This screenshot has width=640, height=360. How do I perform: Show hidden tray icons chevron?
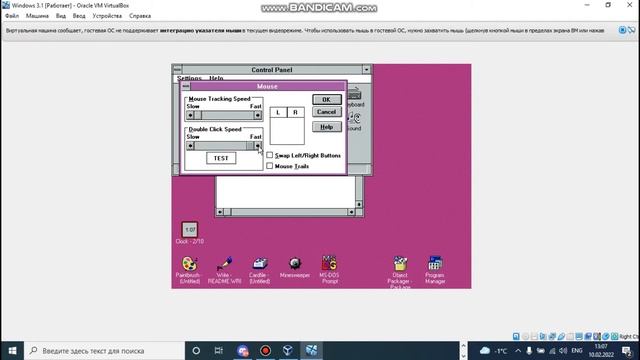(518, 351)
